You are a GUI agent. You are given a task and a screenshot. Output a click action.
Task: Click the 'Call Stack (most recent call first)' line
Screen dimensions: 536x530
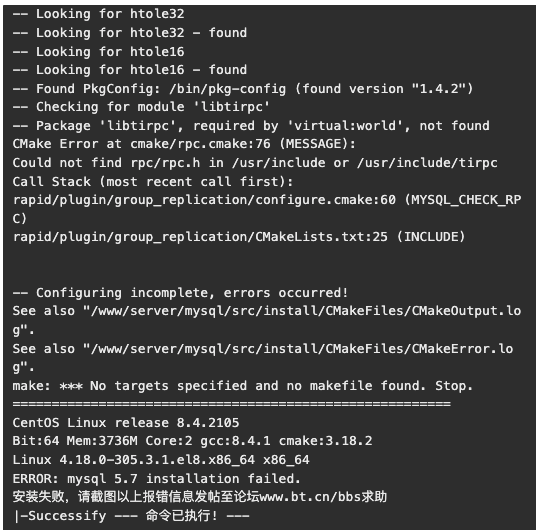(153, 182)
